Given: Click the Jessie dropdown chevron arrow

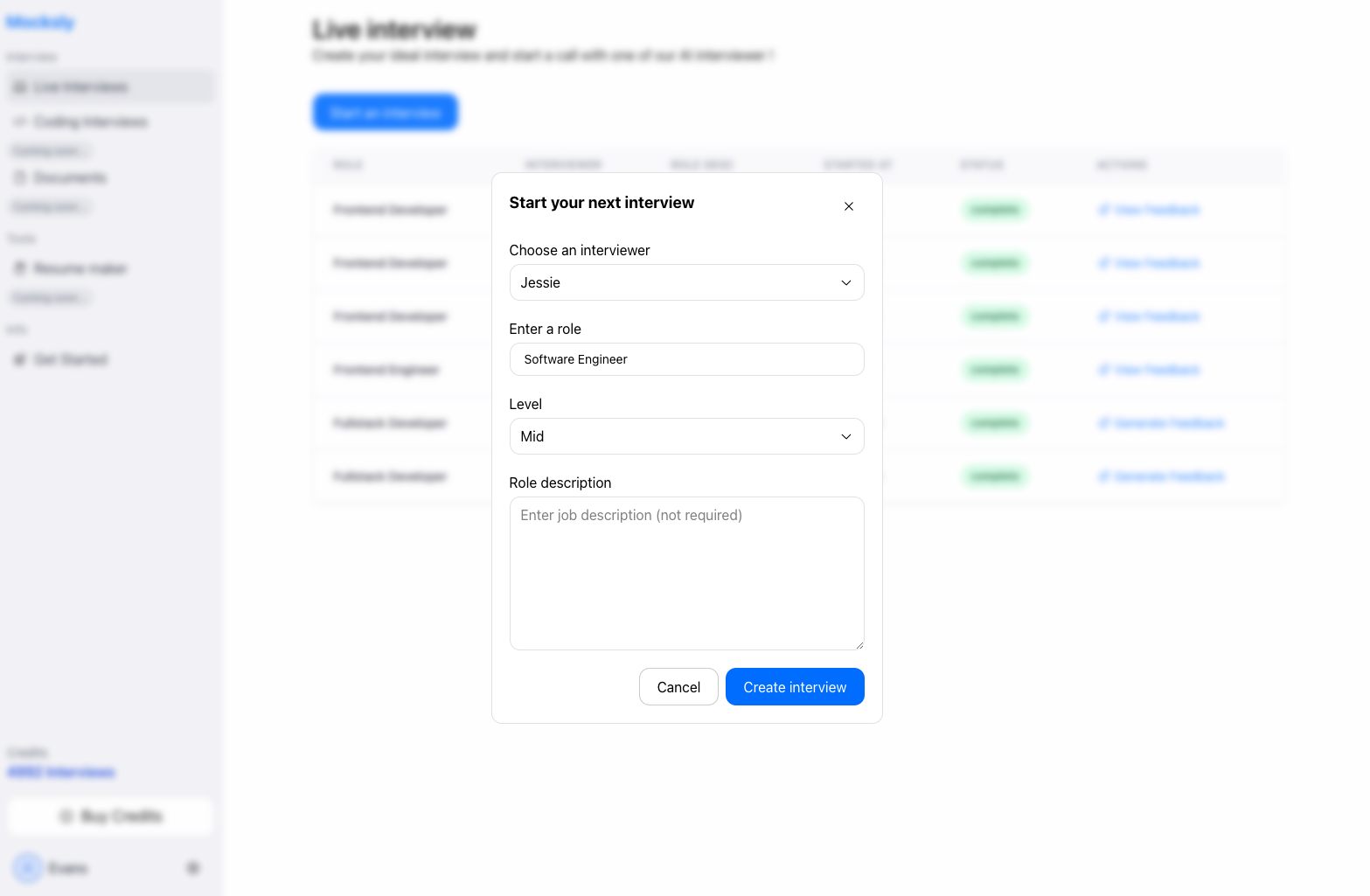Looking at the screenshot, I should click(845, 283).
